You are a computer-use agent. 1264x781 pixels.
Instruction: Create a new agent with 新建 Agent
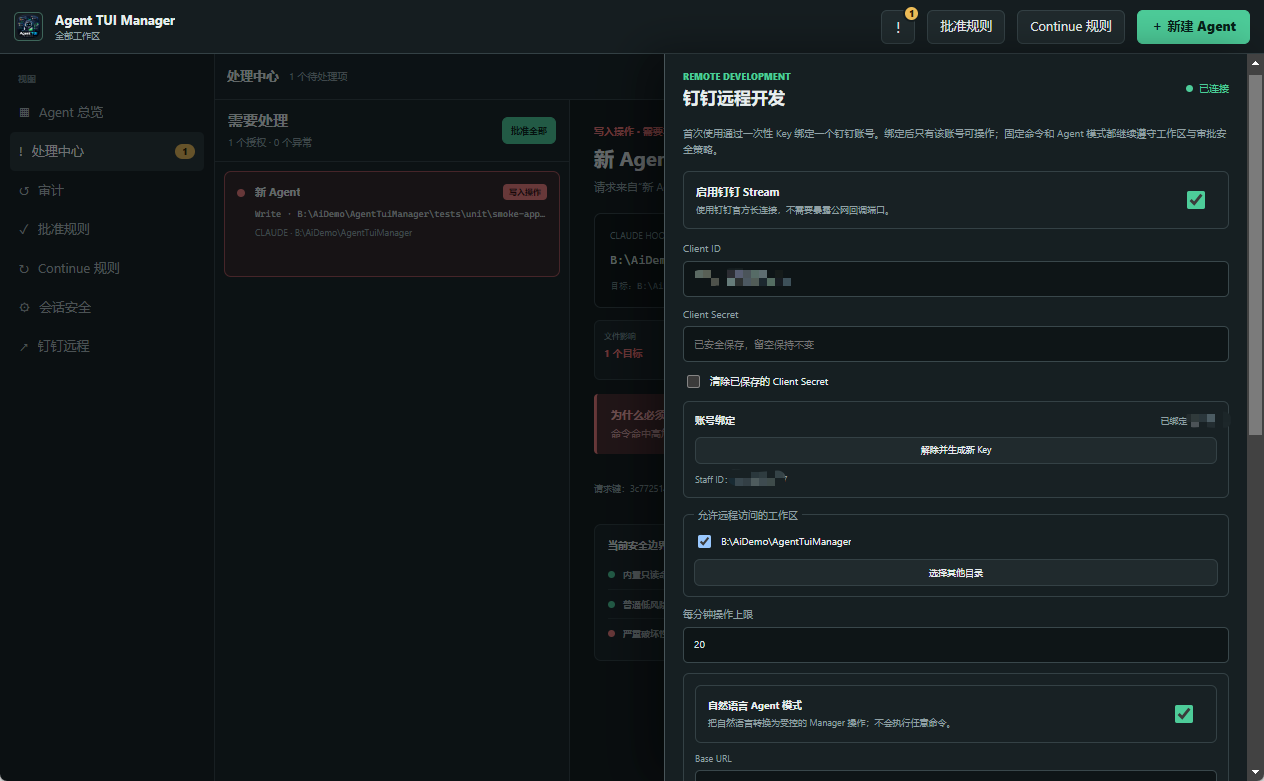[x=1193, y=27]
